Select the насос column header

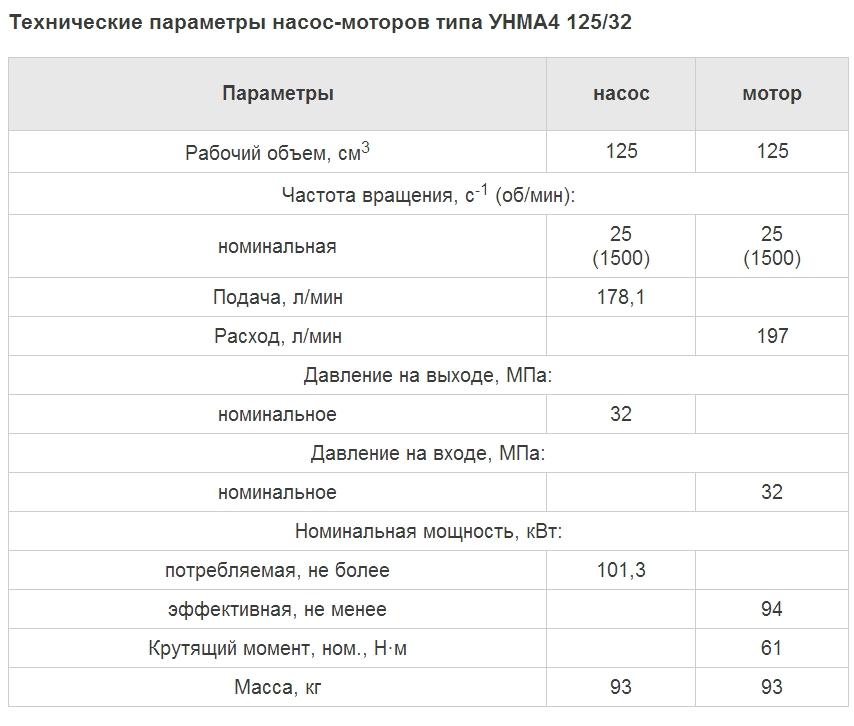click(x=621, y=94)
